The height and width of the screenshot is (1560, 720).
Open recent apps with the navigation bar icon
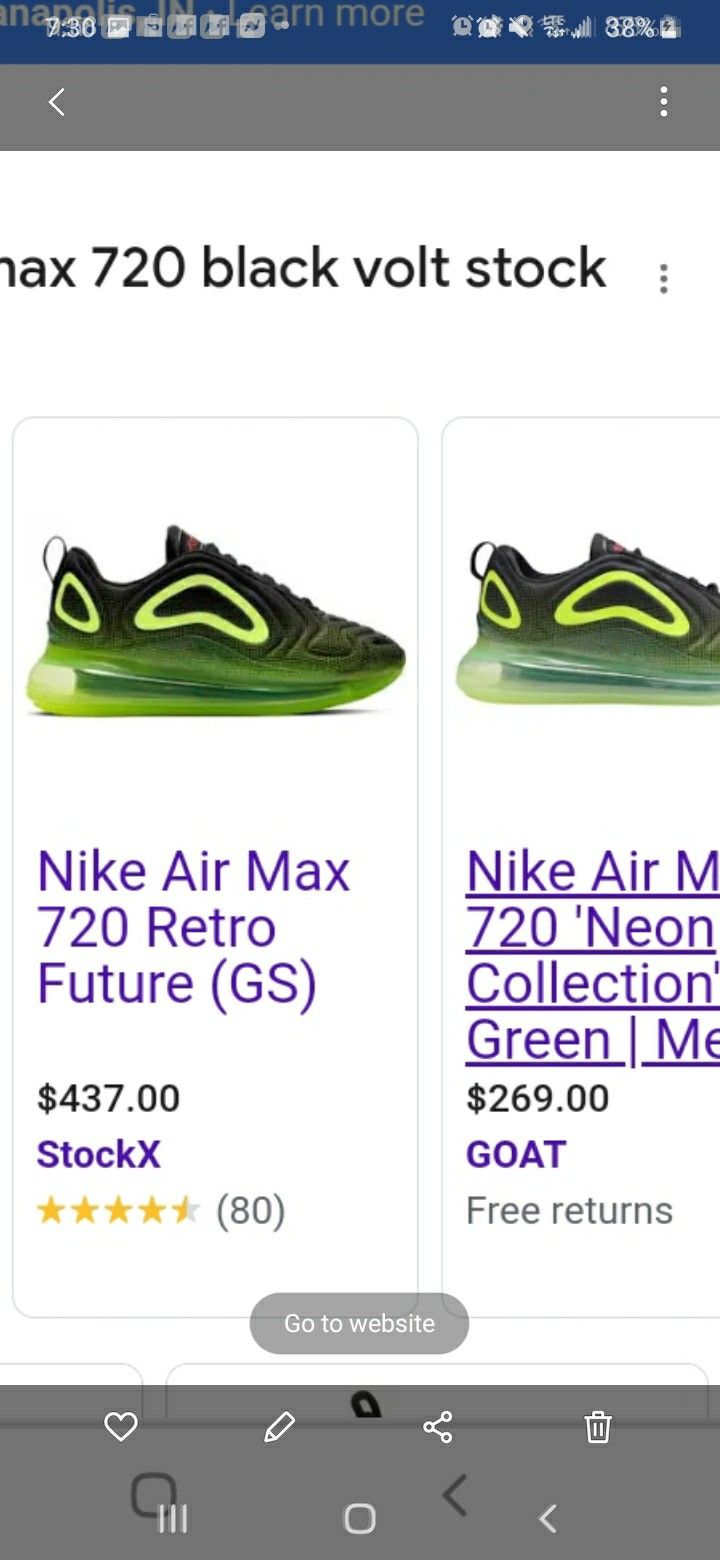point(173,1519)
